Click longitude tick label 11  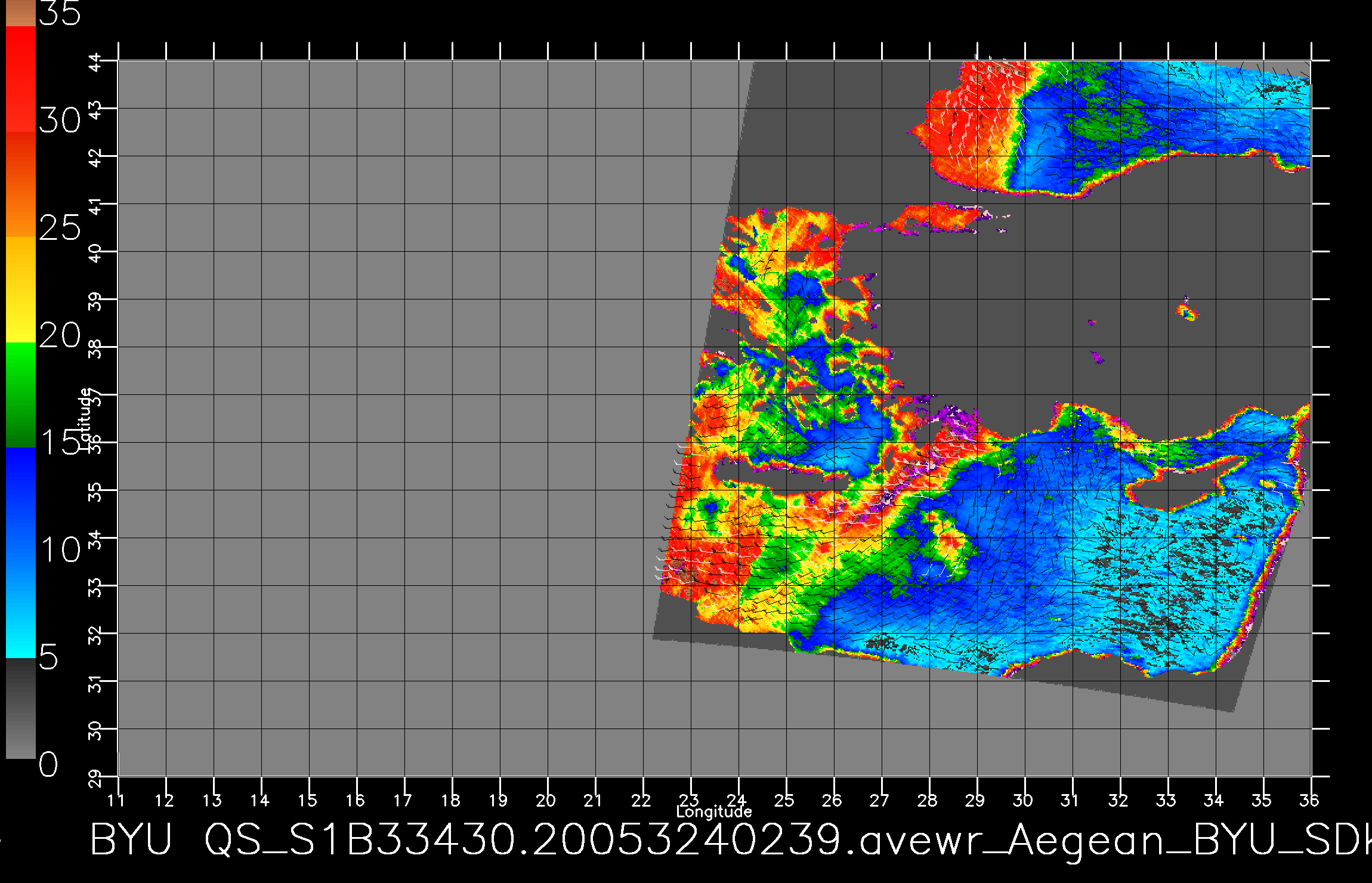click(x=116, y=800)
